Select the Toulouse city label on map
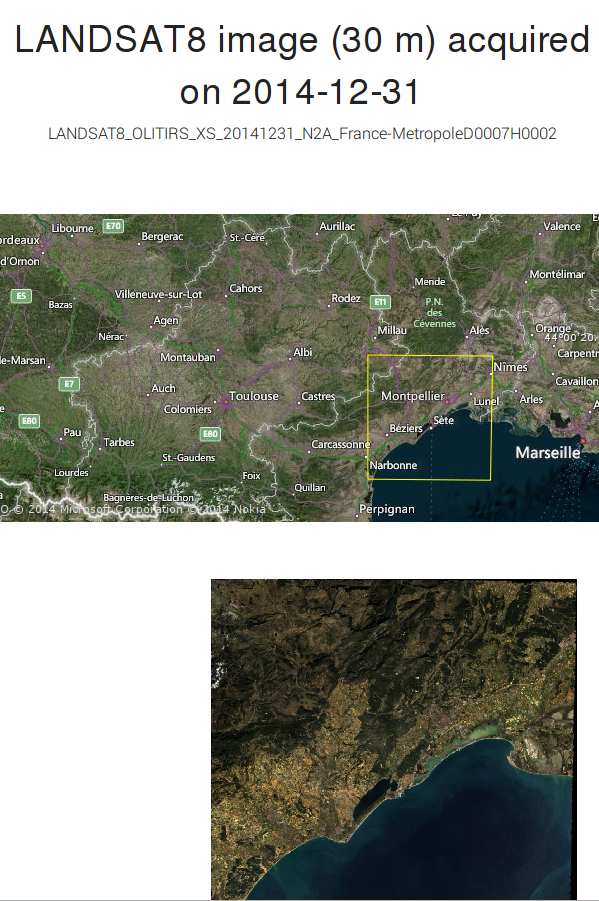 [254, 396]
